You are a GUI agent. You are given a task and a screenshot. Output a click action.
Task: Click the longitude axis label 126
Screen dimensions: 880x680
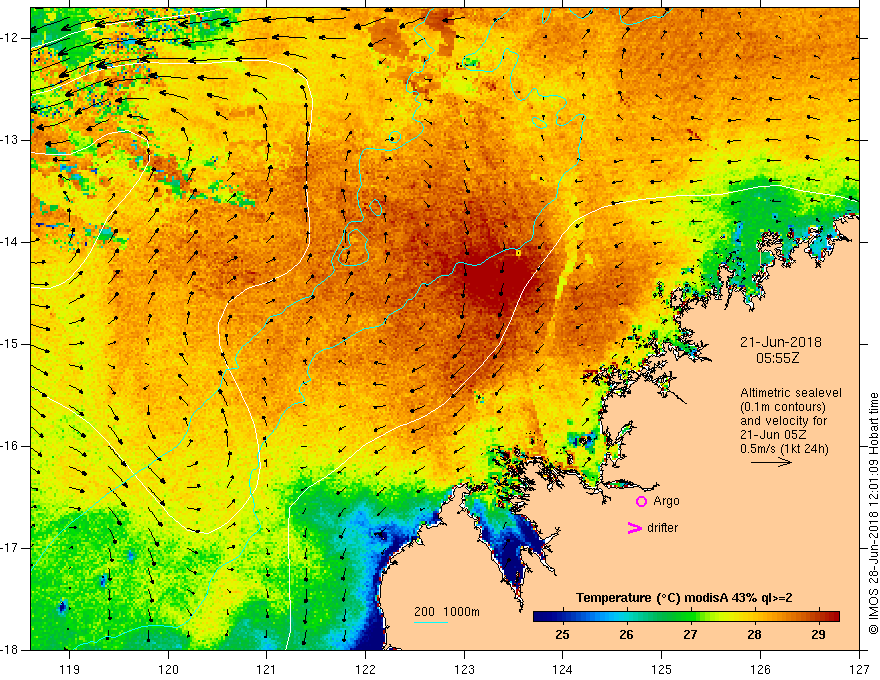[760, 669]
